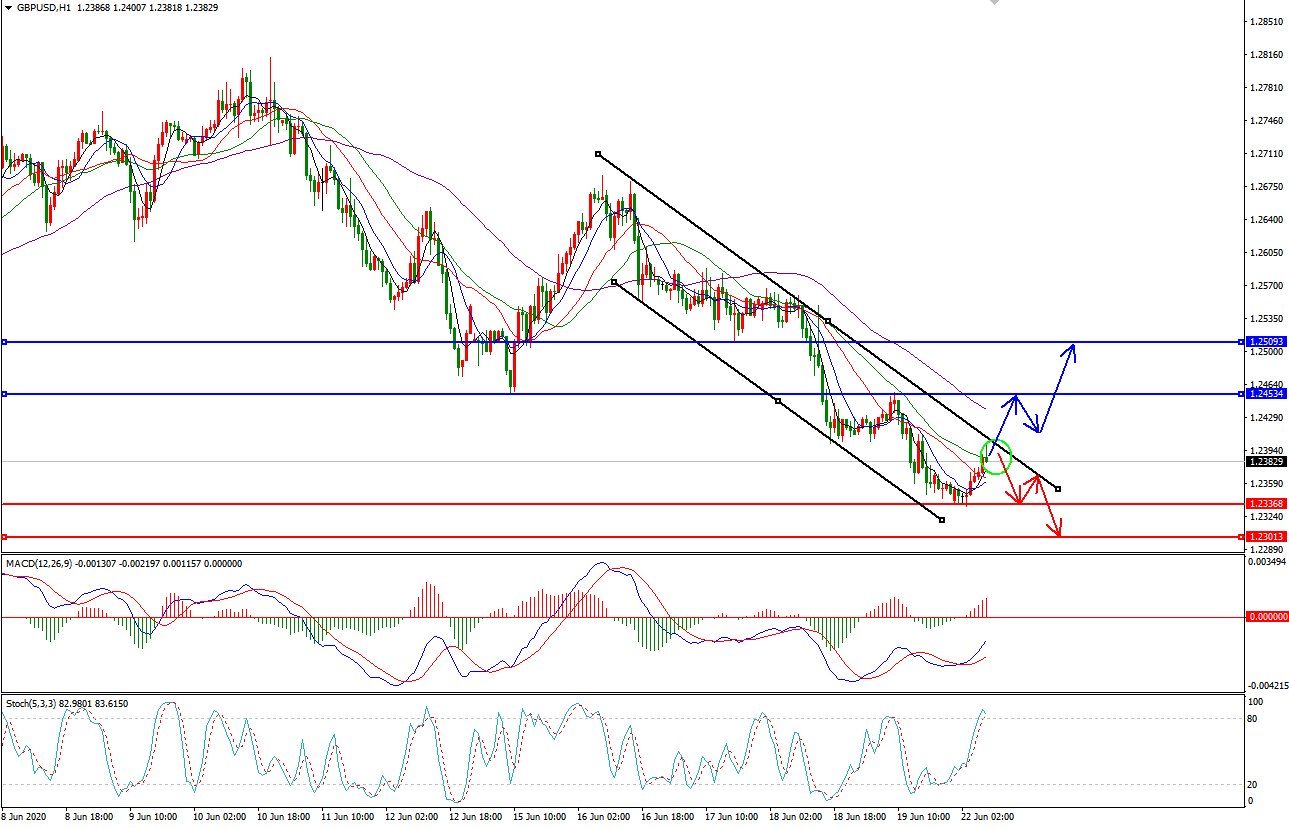
Task: Click the 1.27460 price scale value
Action: click(1266, 121)
